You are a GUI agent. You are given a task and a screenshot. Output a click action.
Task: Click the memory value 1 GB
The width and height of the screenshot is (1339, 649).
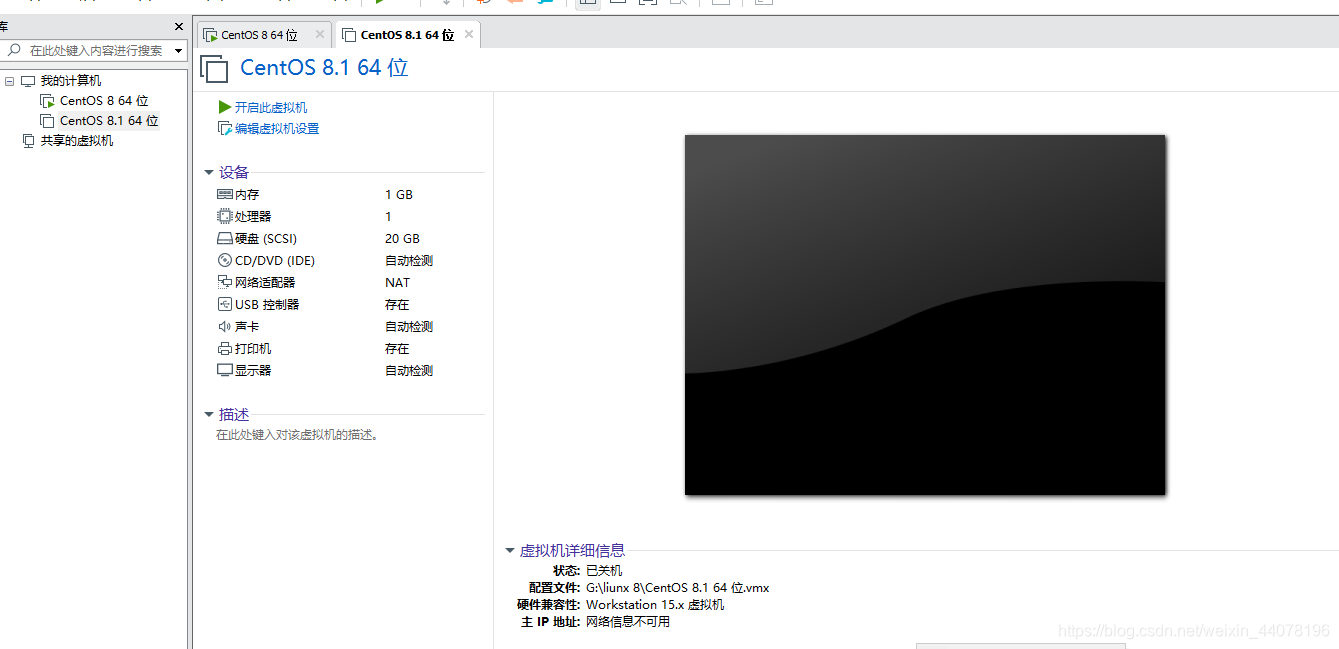399,195
